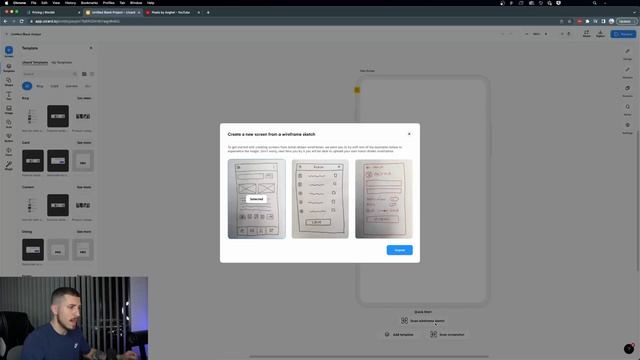Choose the red login-form wireframe sketch

[384, 199]
